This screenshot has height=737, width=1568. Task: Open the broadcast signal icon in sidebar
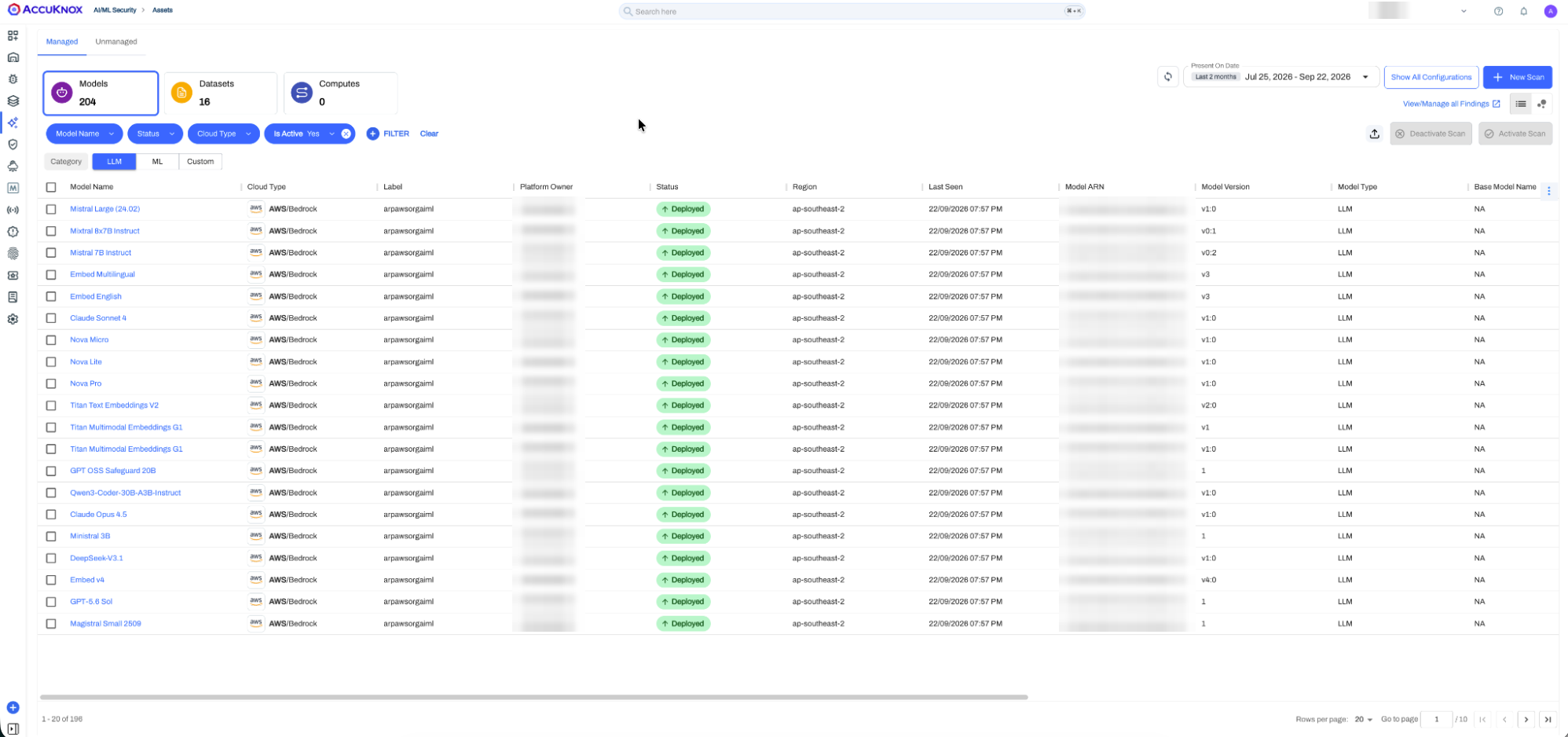(13, 210)
